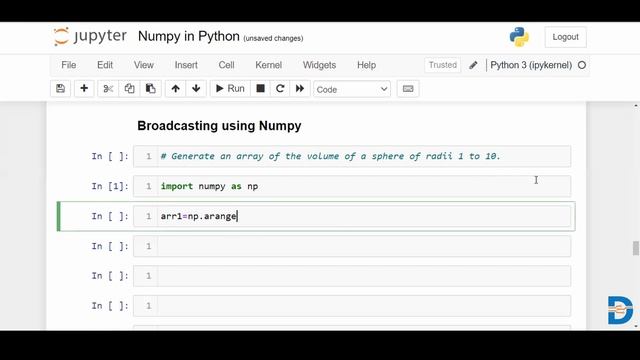640x360 pixels.
Task: Move selected cell up arrow
Action: tap(176, 89)
